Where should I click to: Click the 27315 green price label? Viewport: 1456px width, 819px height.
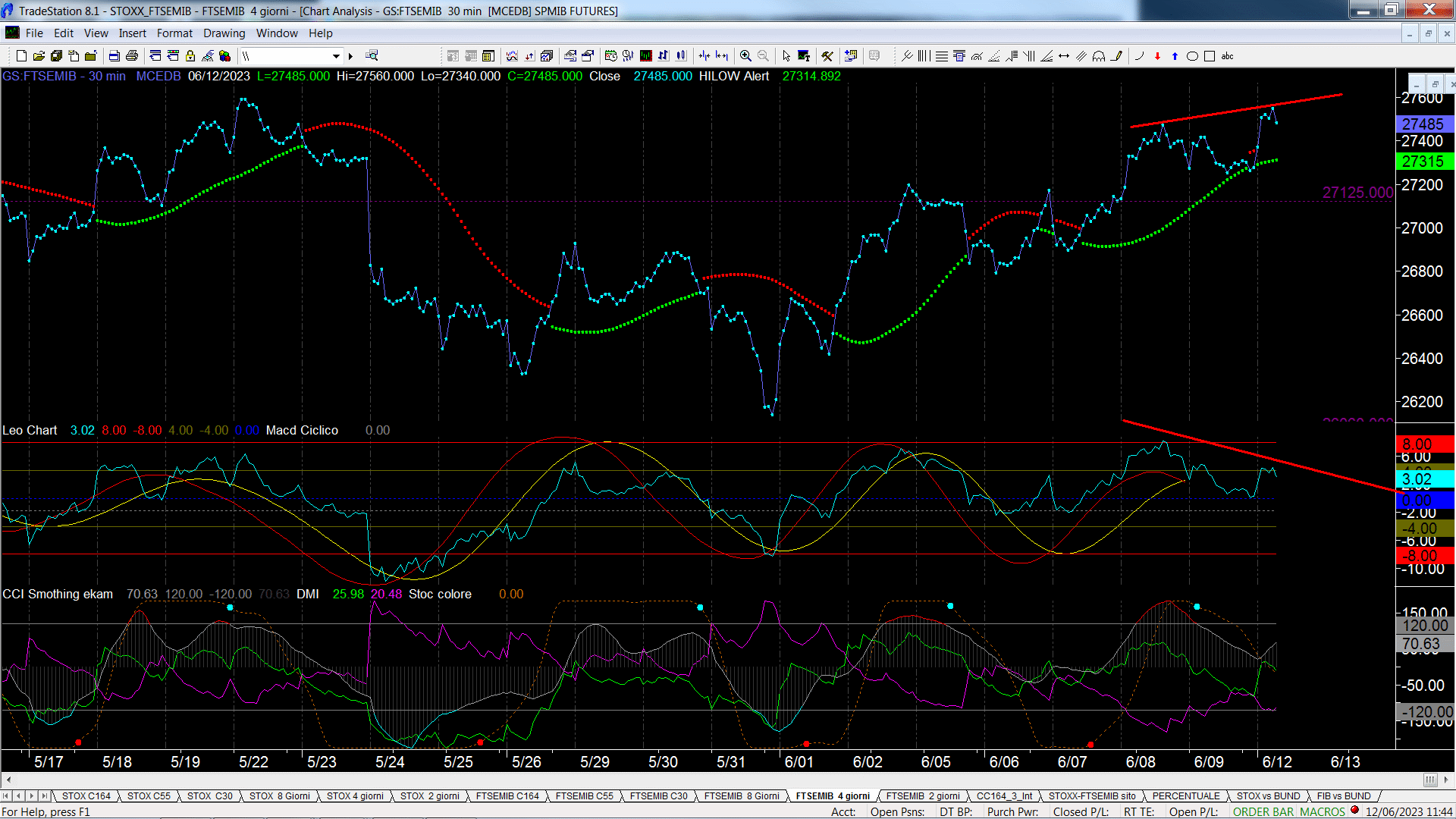click(1423, 162)
